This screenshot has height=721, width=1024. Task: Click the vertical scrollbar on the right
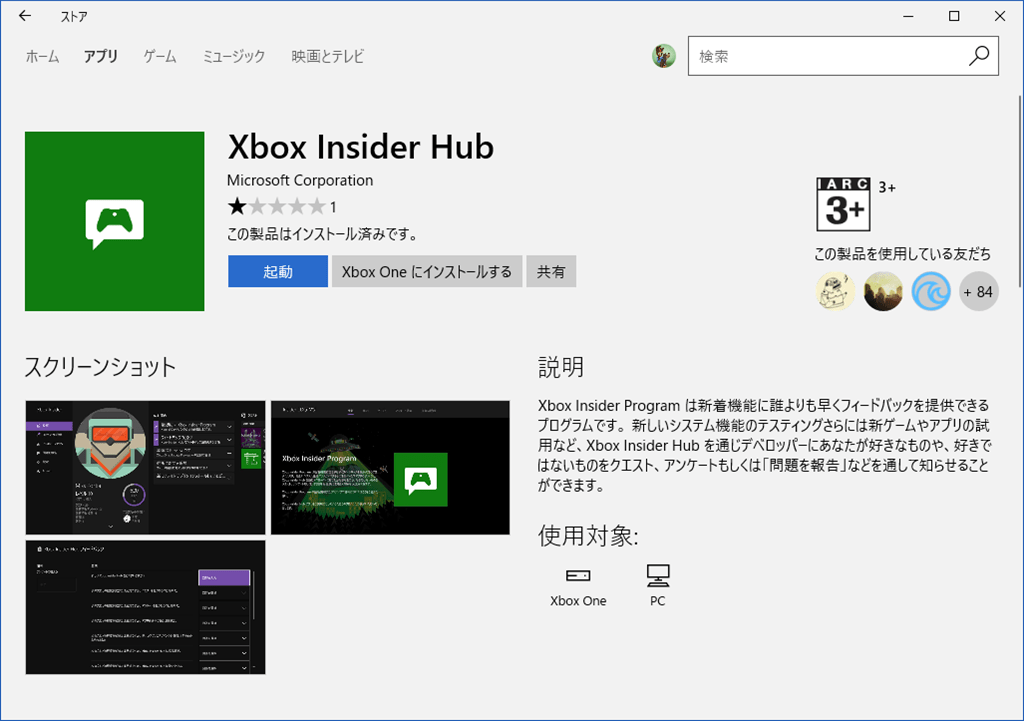pos(1019,191)
